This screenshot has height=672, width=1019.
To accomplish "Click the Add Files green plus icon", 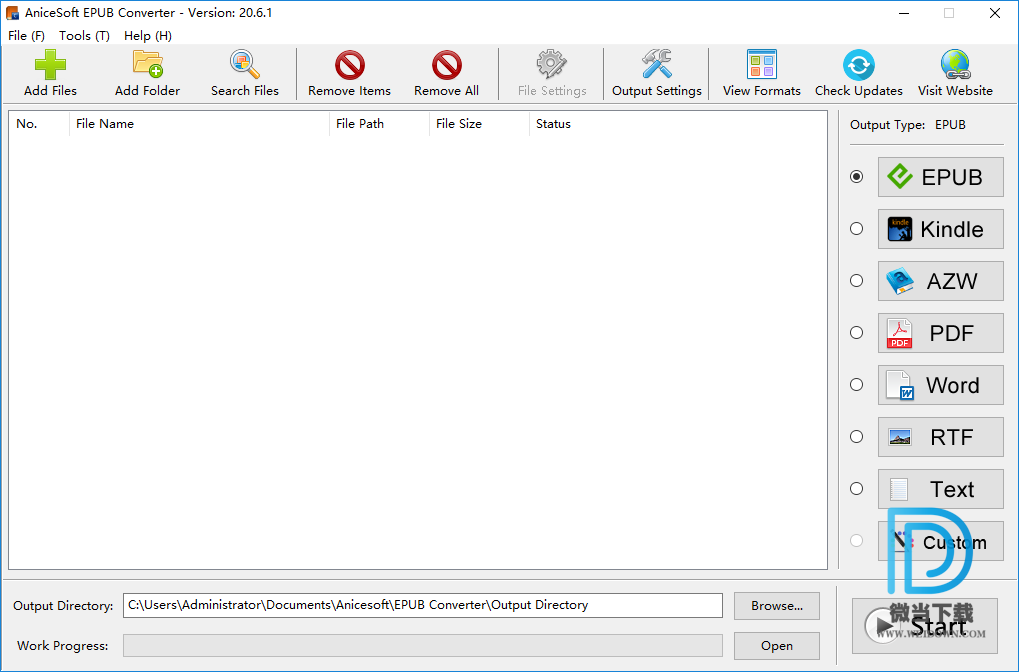I will click(50, 66).
